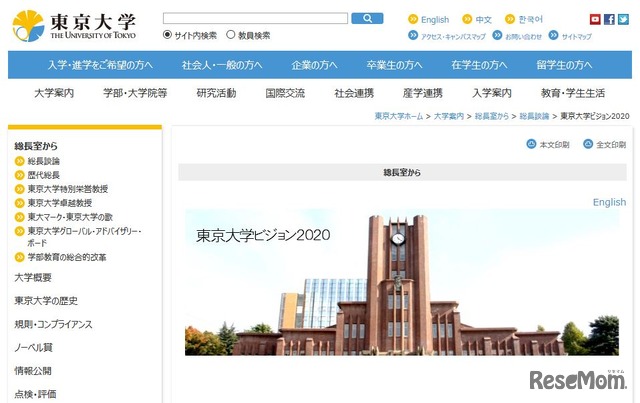The height and width of the screenshot is (403, 640).
Task: Click bullet icon beside 東京大学卓越教授
Action: tap(20, 203)
